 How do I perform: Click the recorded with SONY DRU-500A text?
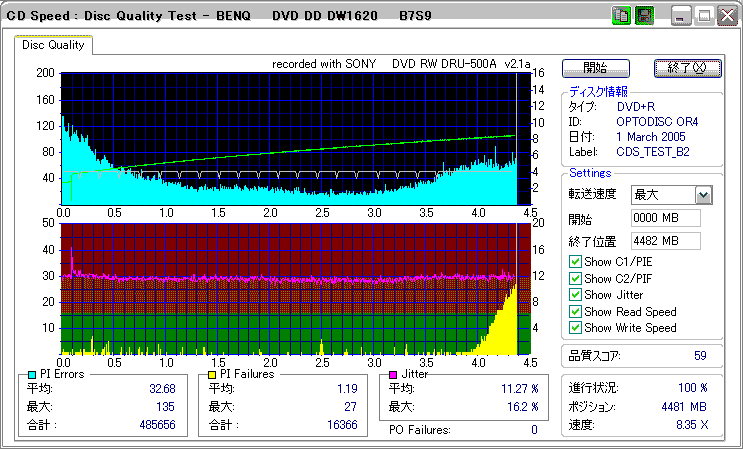point(401,64)
